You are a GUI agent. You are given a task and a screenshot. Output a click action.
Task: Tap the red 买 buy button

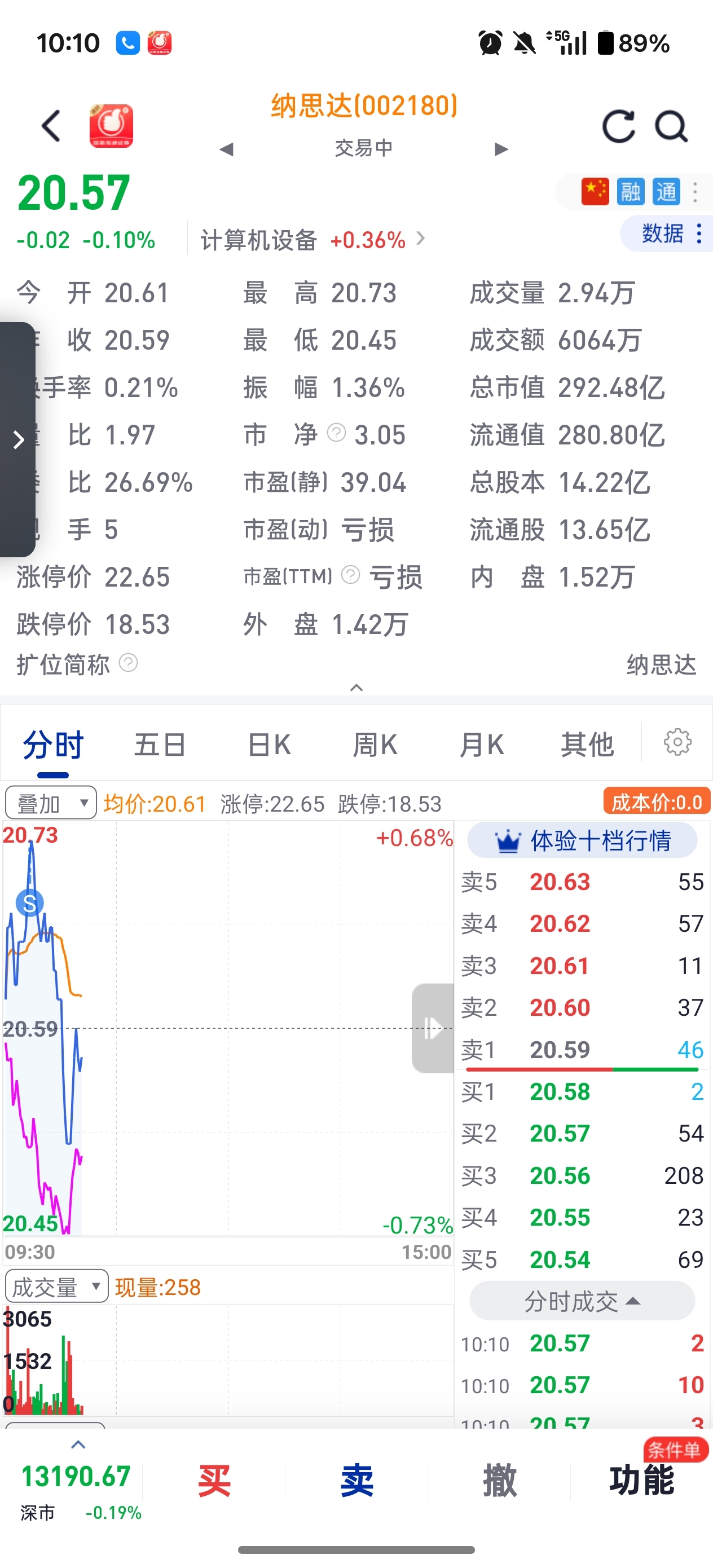tap(214, 1481)
